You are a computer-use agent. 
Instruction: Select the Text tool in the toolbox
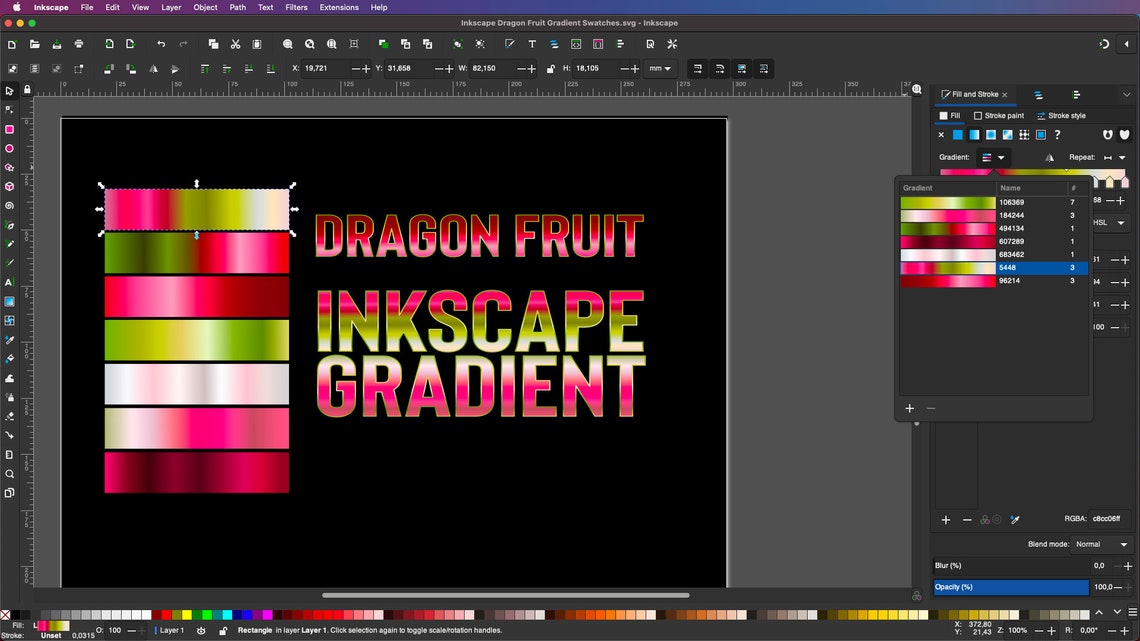point(11,281)
